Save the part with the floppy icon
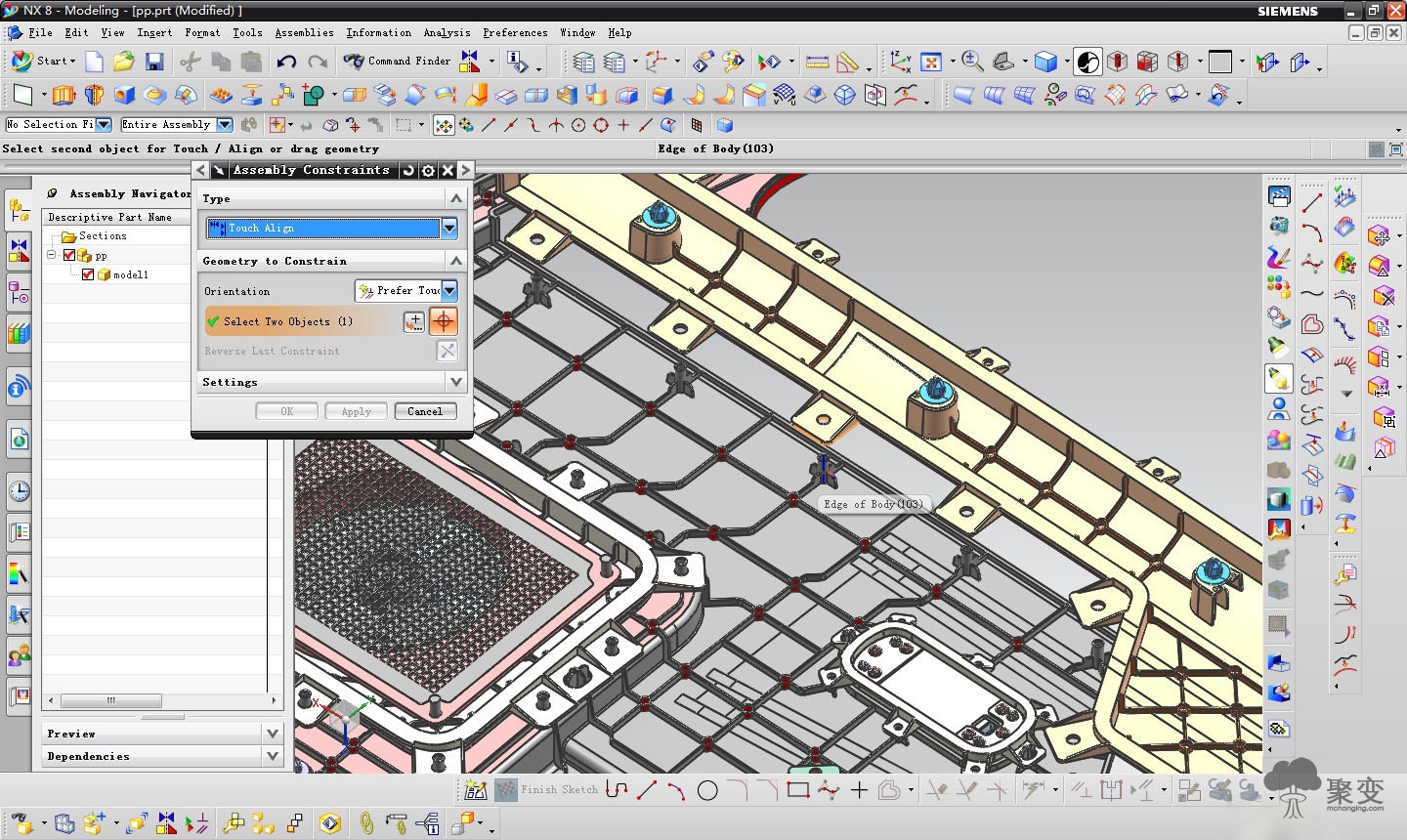Screen dimensions: 1407x840 153,62
